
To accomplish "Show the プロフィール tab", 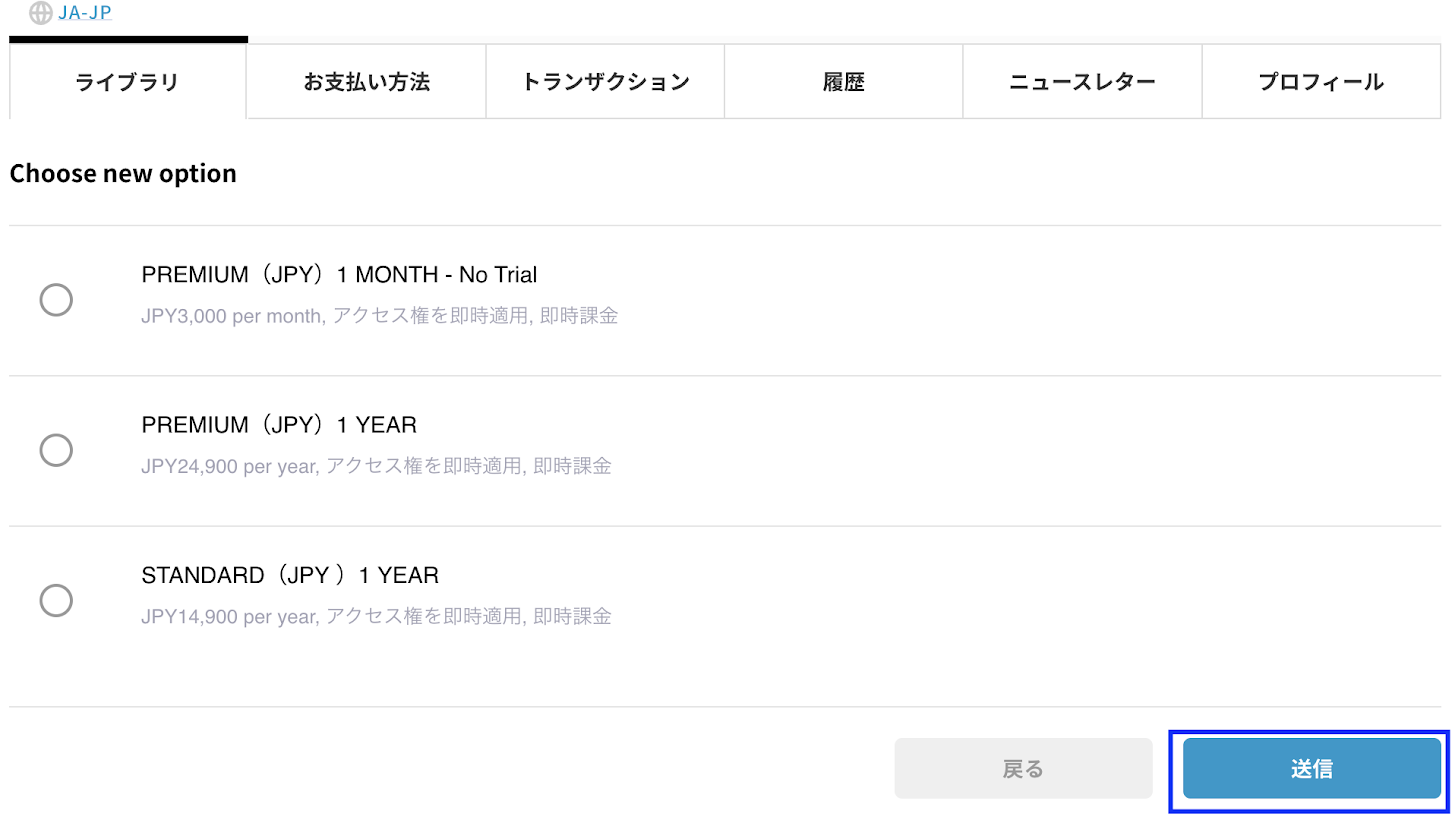I will [1321, 82].
